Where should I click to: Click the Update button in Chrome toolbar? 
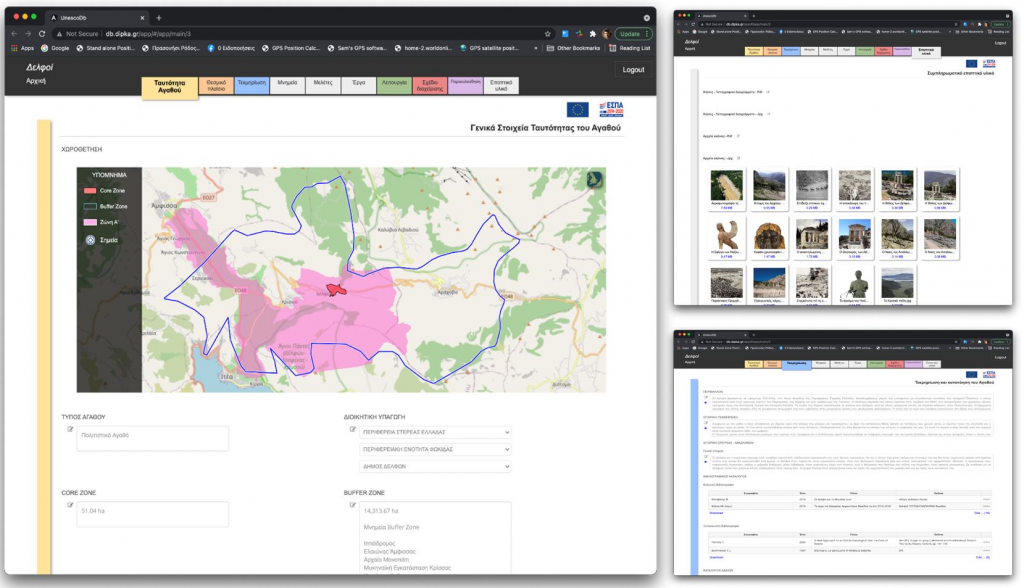[630, 34]
